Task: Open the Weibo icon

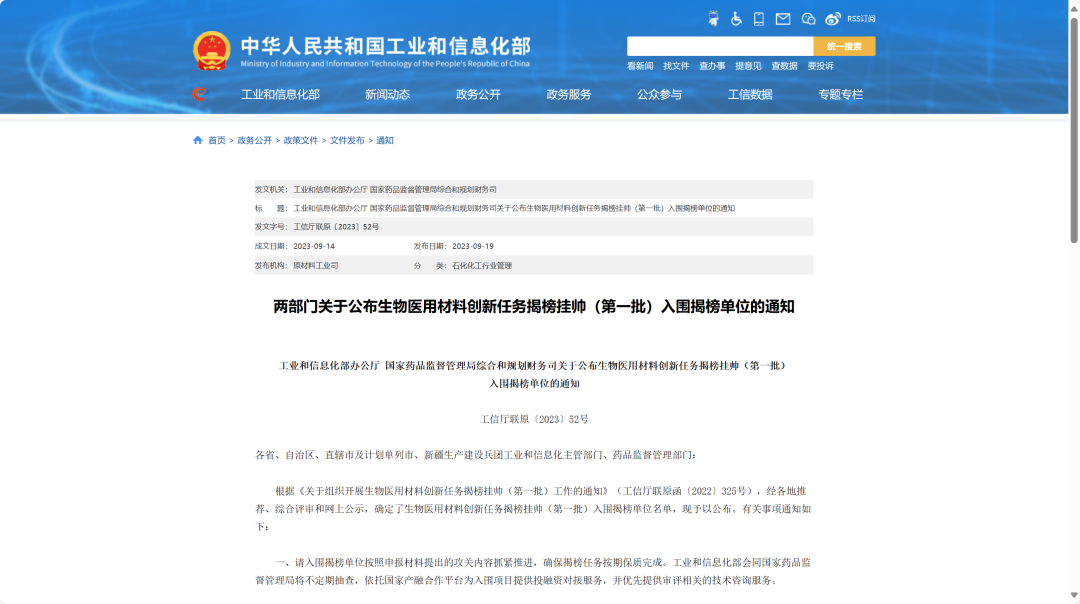Action: pos(831,17)
